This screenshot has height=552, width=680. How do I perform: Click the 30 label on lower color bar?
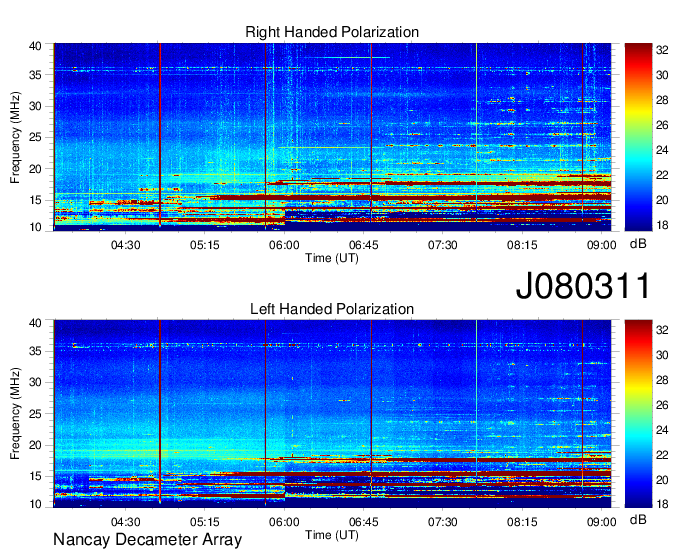(662, 355)
